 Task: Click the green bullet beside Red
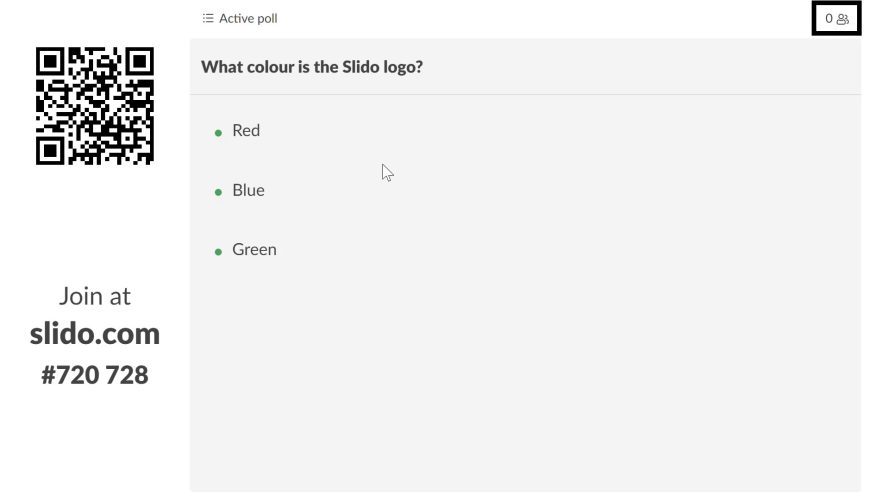click(x=218, y=132)
